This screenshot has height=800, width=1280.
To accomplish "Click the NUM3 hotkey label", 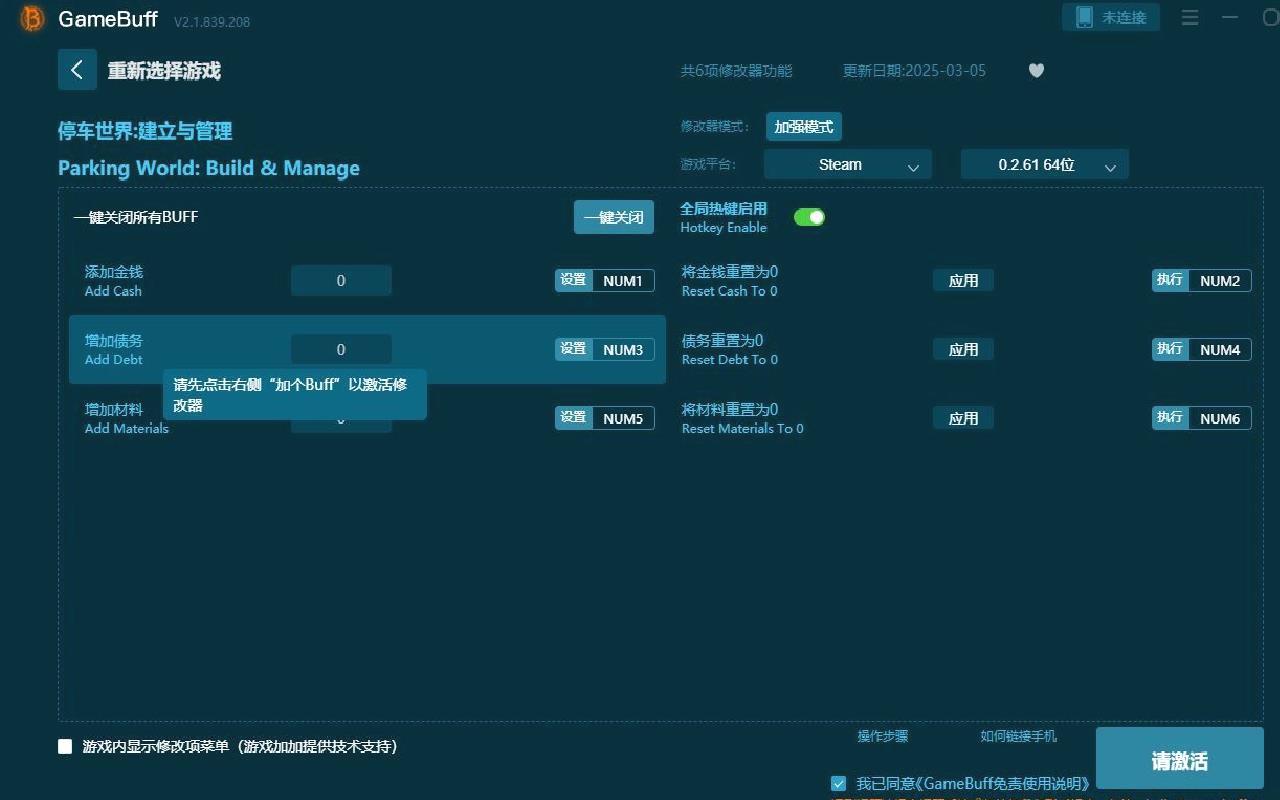I will point(623,350).
